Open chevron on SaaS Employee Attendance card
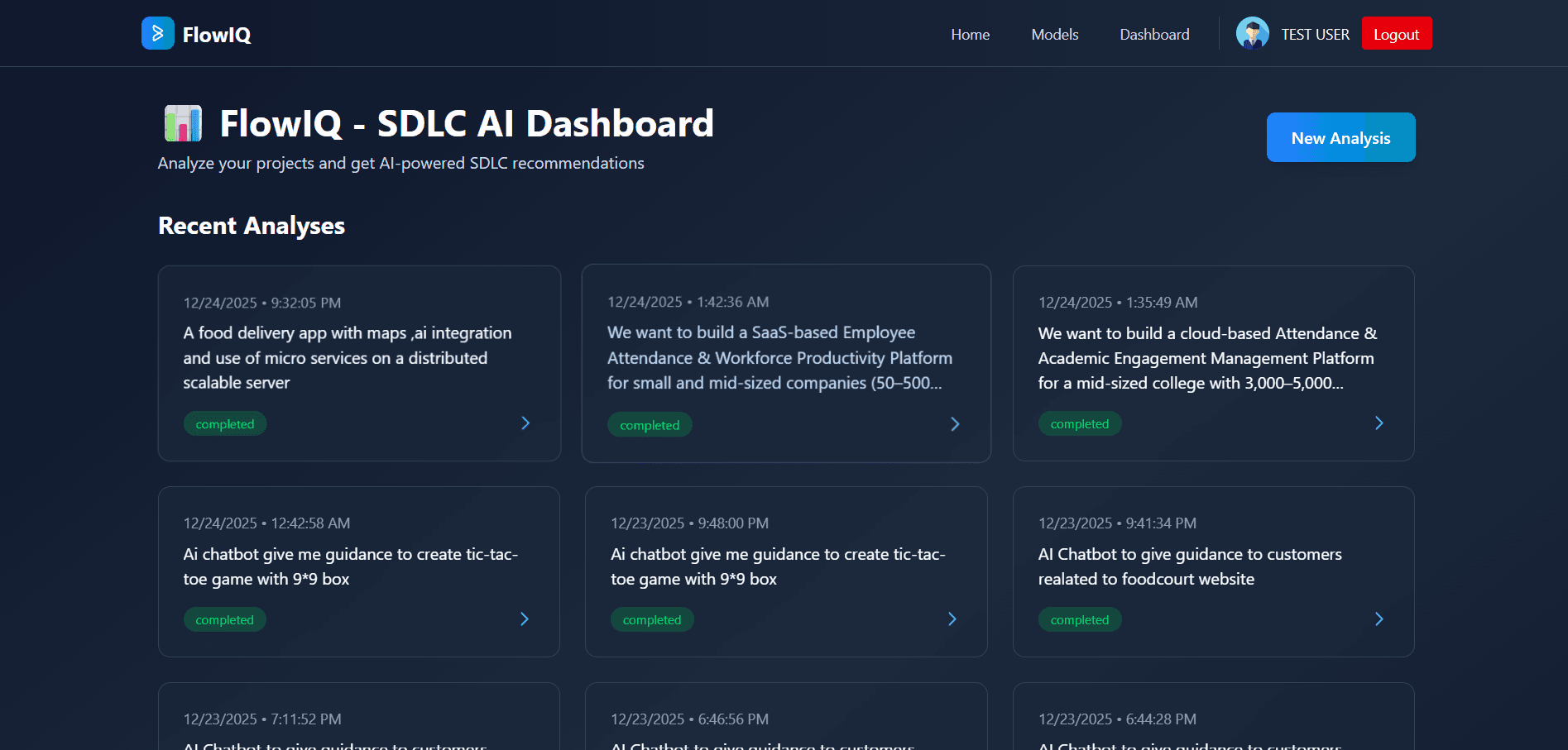Image resolution: width=1568 pixels, height=750 pixels. click(x=955, y=424)
